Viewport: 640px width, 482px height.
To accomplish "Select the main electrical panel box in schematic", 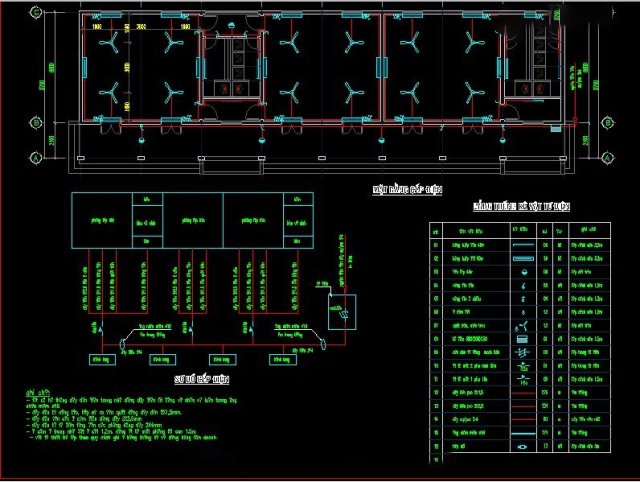I will click(343, 311).
